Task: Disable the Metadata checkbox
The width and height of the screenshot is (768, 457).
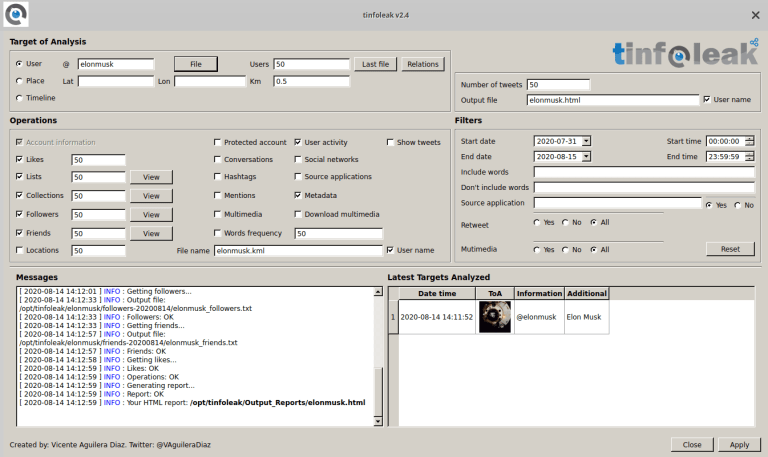Action: tap(297, 195)
